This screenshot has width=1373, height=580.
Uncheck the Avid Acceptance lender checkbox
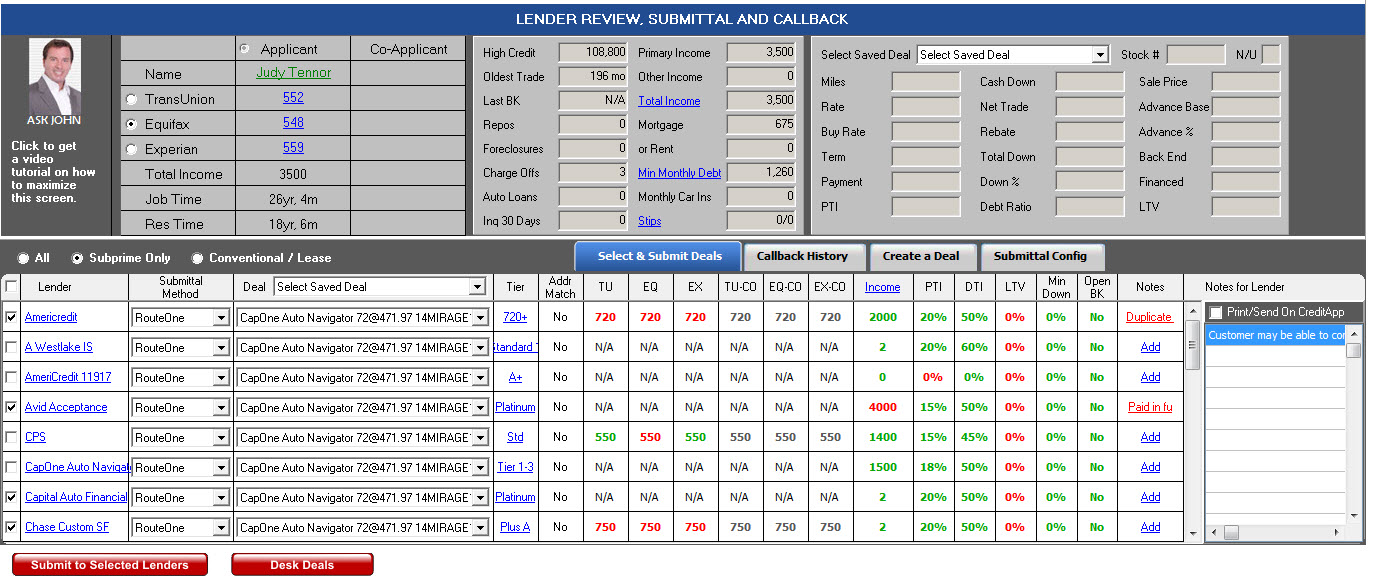pyautogui.click(x=11, y=407)
